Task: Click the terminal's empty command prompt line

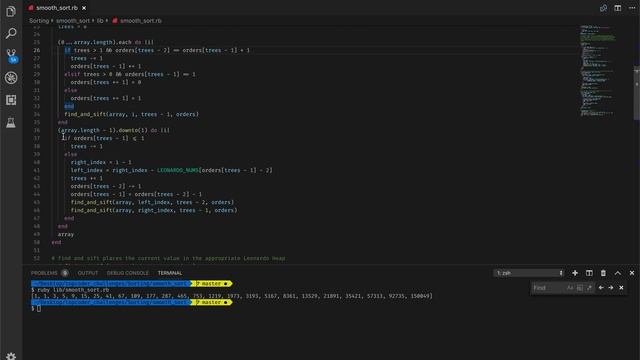Action: (36, 309)
